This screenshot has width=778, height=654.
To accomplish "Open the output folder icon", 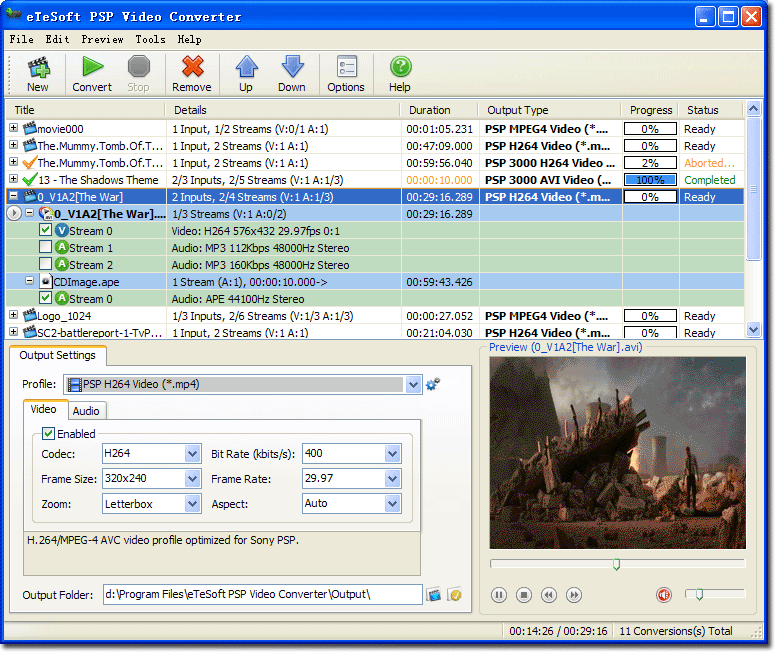I will [x=454, y=594].
